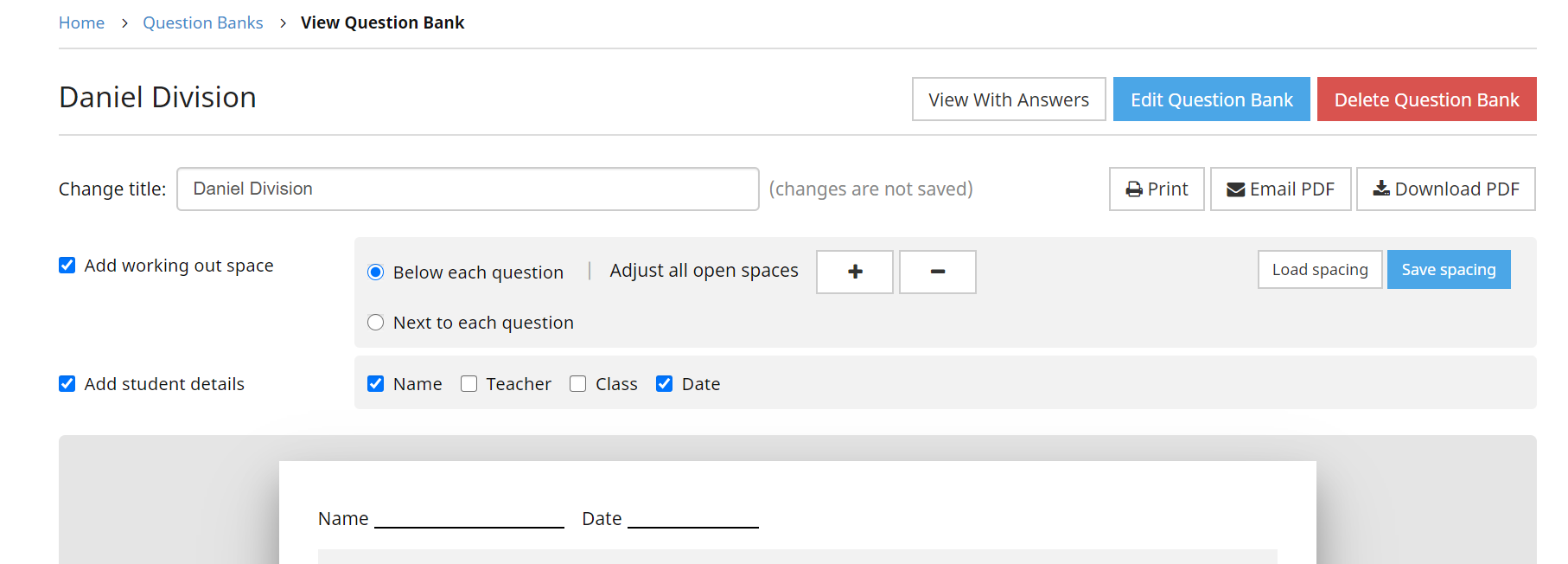1568x564 pixels.
Task: Toggle Add student details checkbox
Action: 67,384
